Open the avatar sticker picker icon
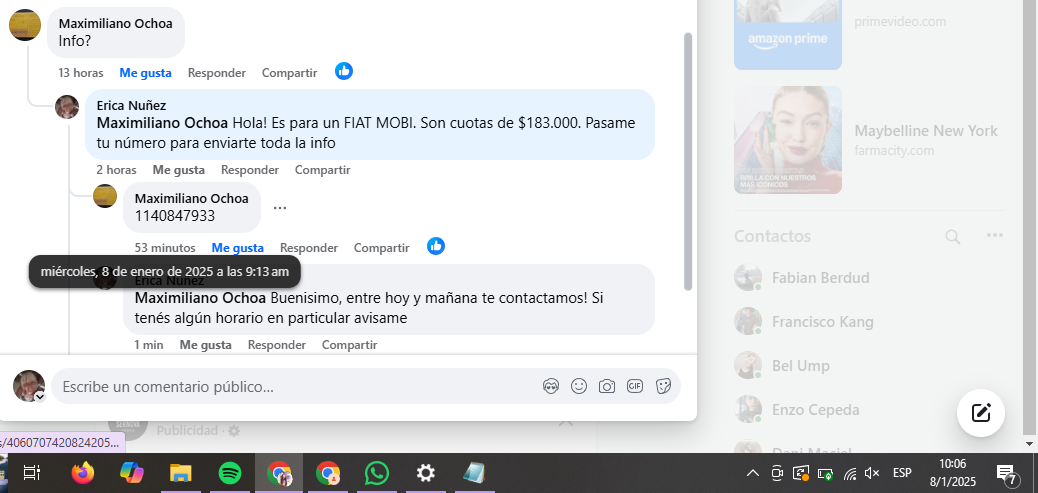1038x493 pixels. (x=551, y=386)
